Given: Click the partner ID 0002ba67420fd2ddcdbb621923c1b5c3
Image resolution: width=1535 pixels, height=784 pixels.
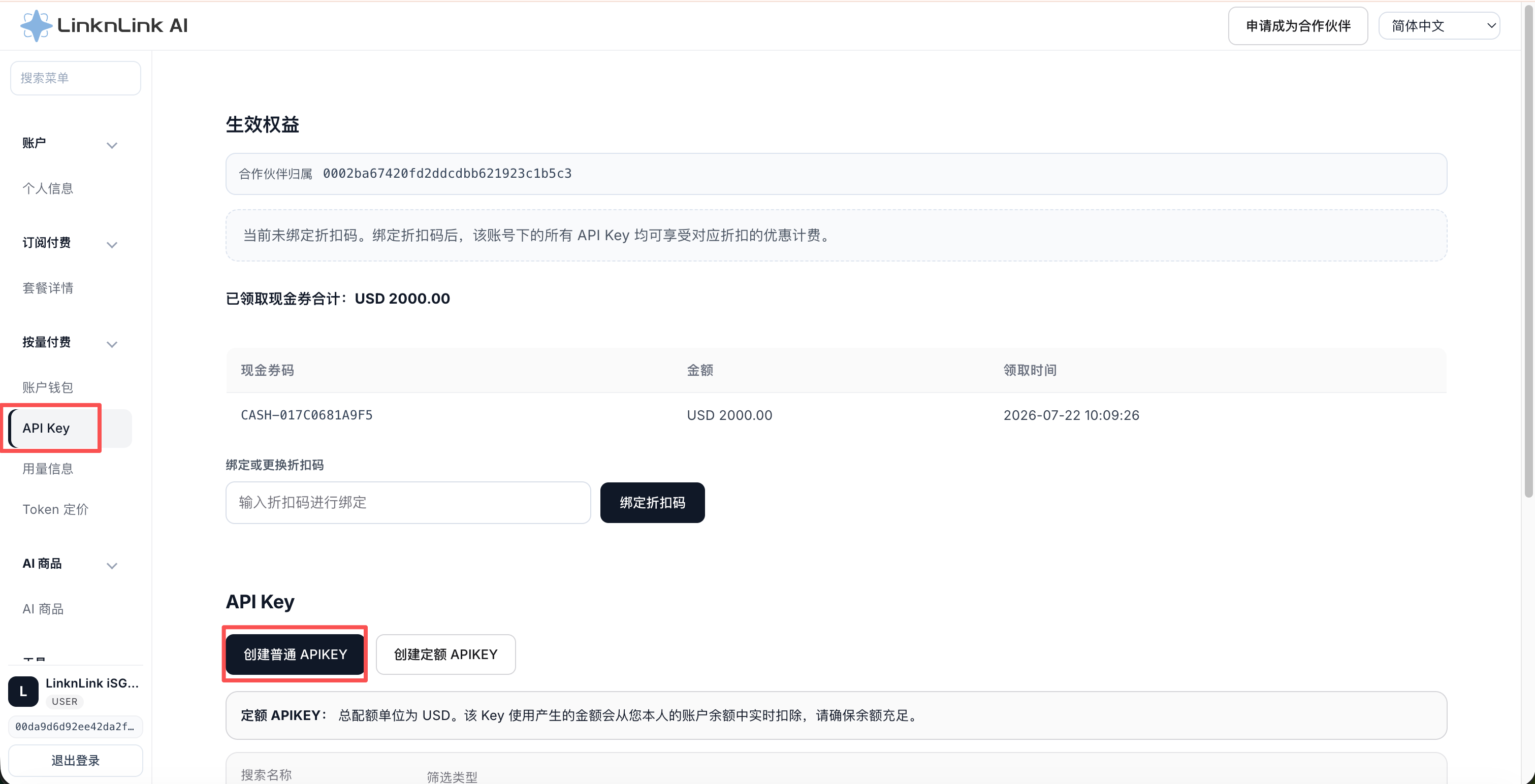Looking at the screenshot, I should 447,173.
